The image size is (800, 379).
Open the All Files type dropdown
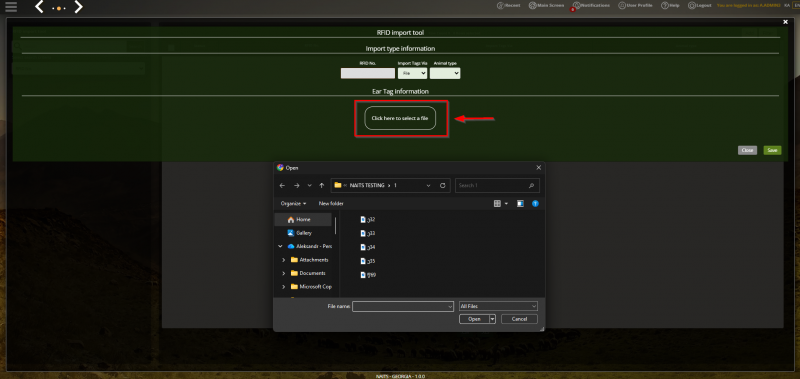pos(498,306)
